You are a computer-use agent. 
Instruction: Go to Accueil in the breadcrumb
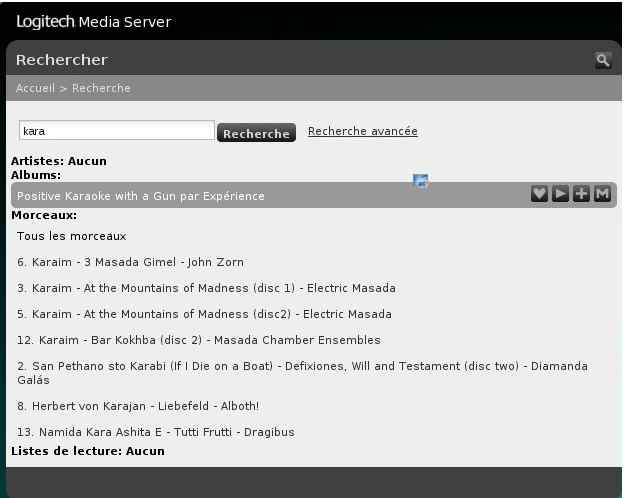click(x=35, y=88)
